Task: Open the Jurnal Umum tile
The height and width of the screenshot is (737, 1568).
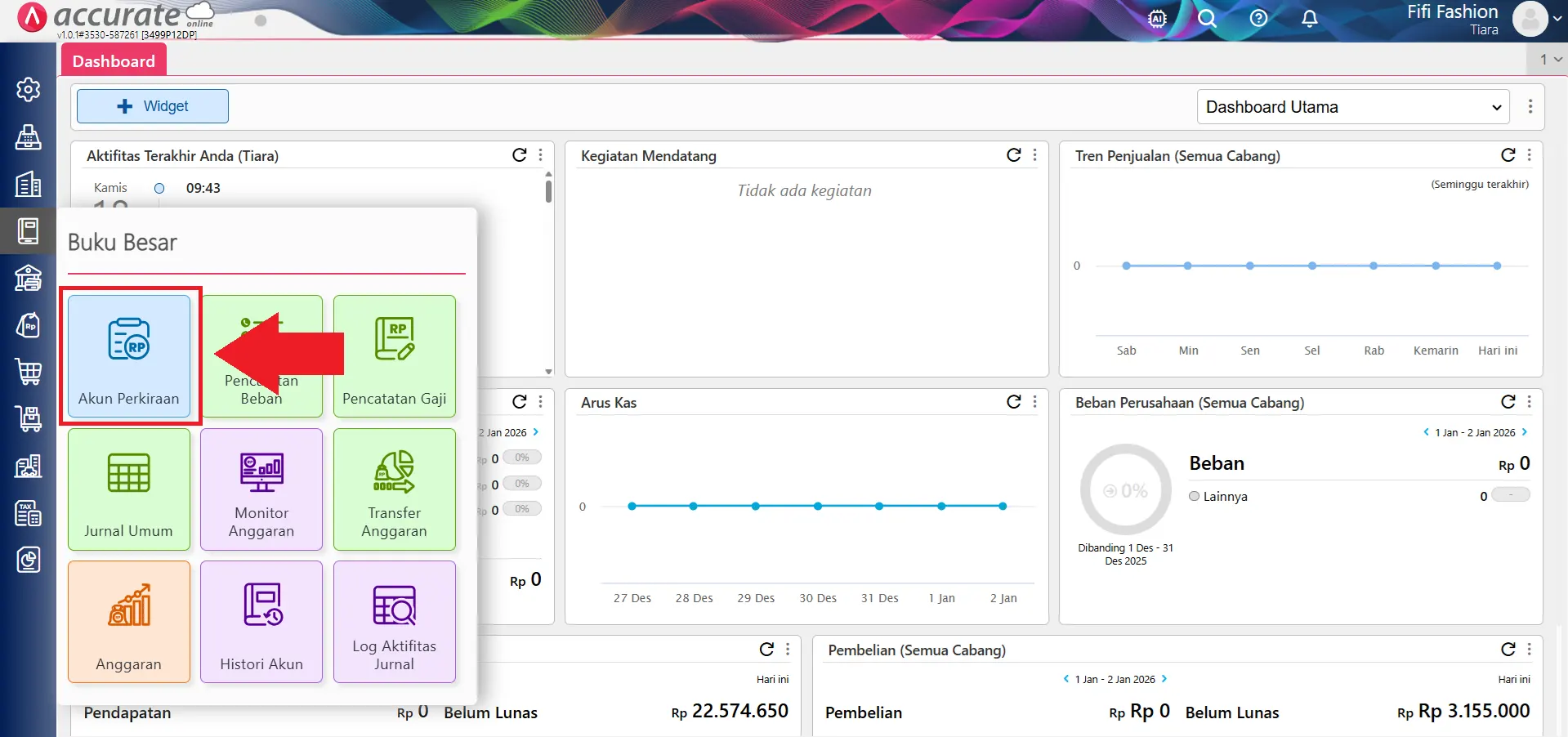Action: click(x=129, y=489)
